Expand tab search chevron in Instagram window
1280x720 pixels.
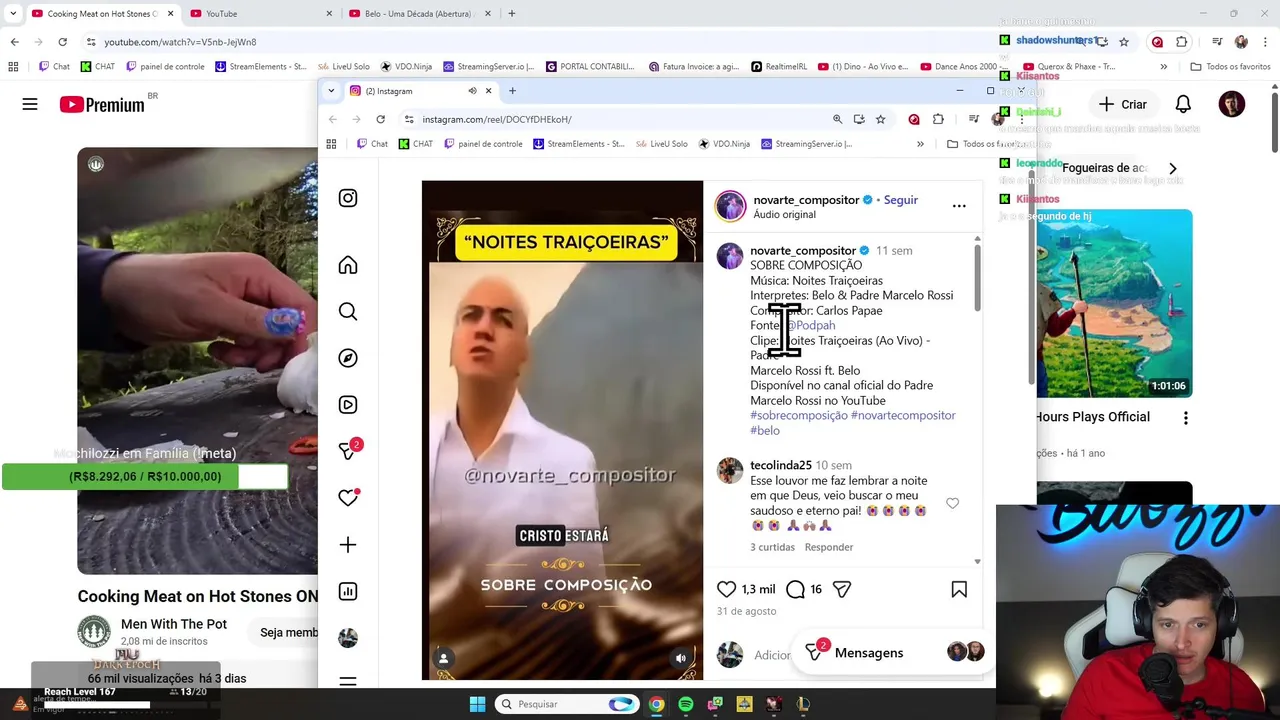(331, 91)
